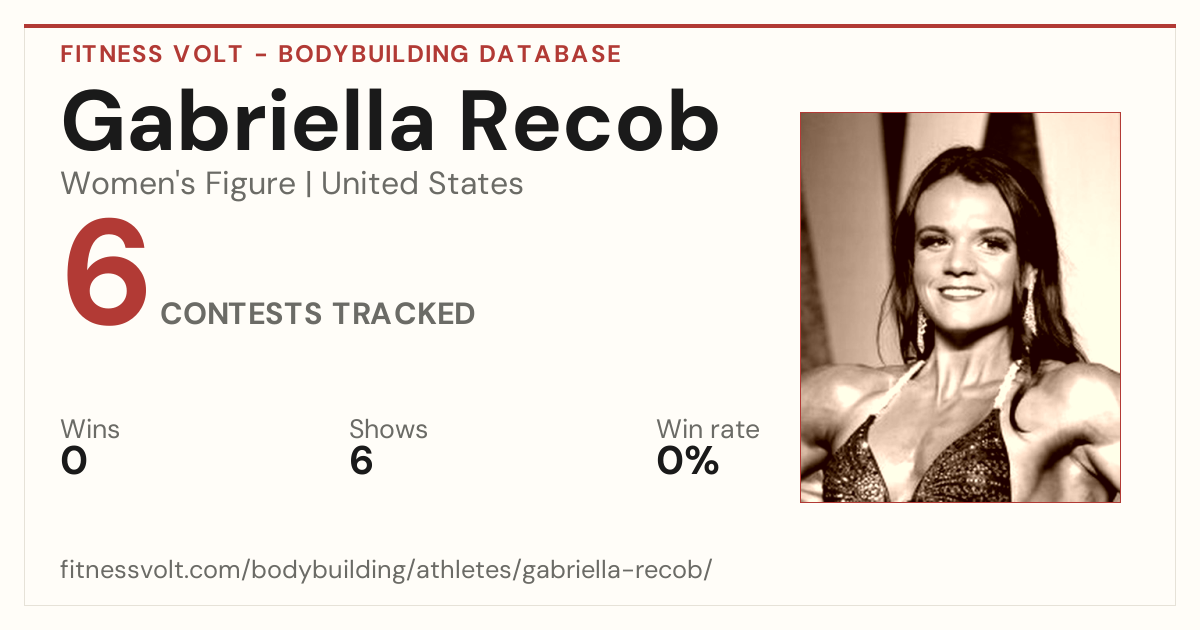Image resolution: width=1200 pixels, height=630 pixels.
Task: Select the large red number 6
Action: (x=106, y=275)
